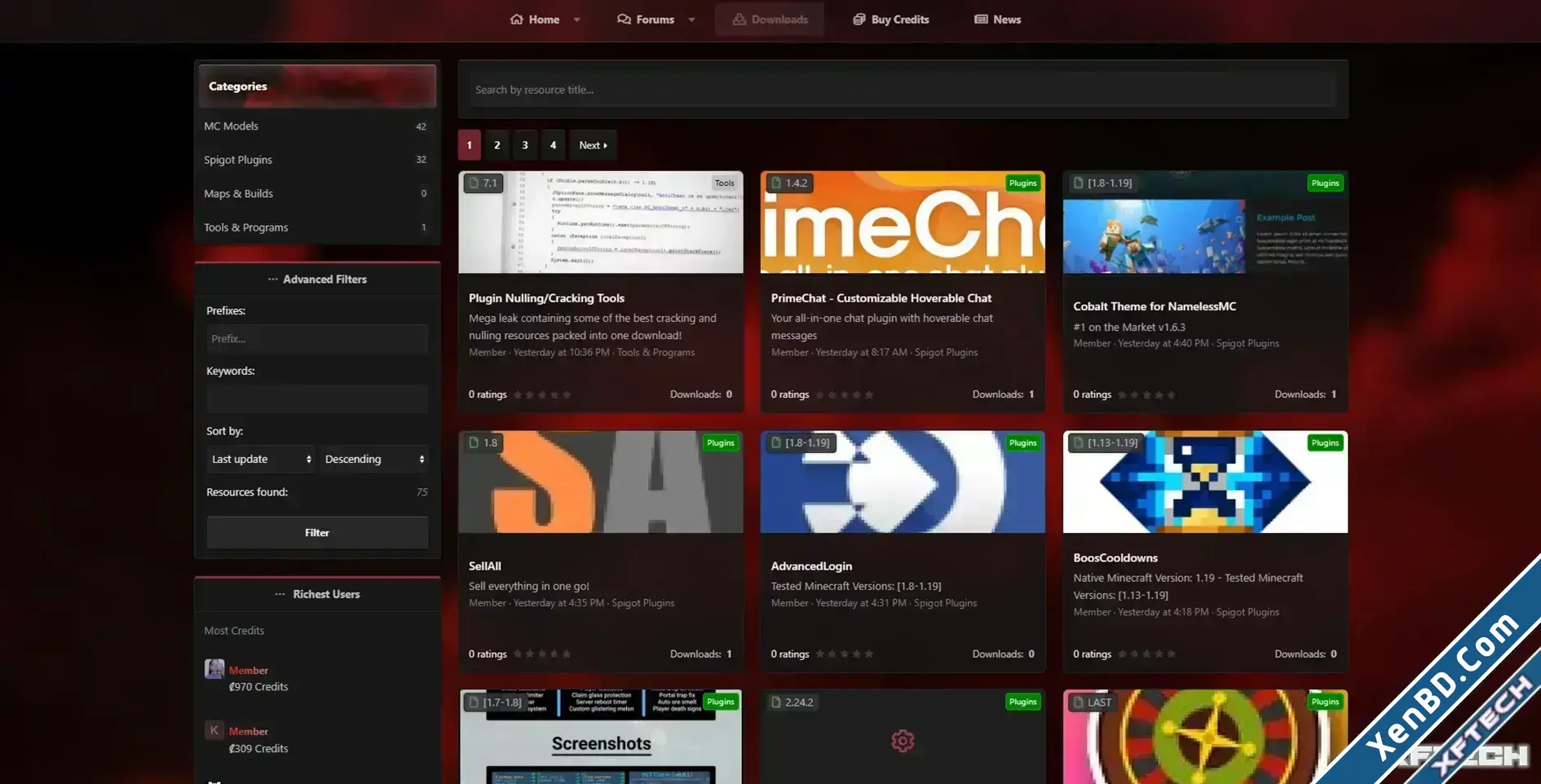Open BoosCooldowns thumbnail image
Screen dimensions: 1541x784
(x=1205, y=482)
